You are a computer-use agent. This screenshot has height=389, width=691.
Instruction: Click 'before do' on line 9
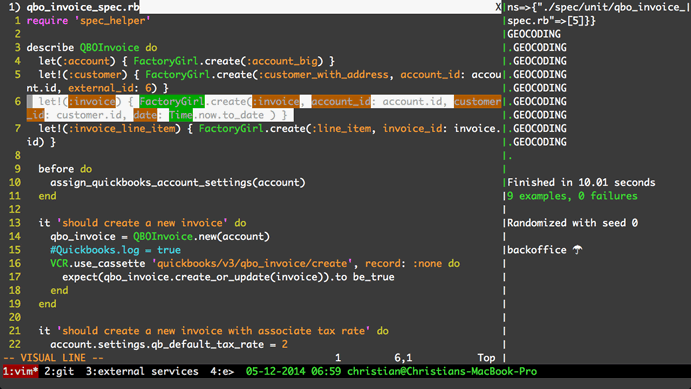point(65,169)
